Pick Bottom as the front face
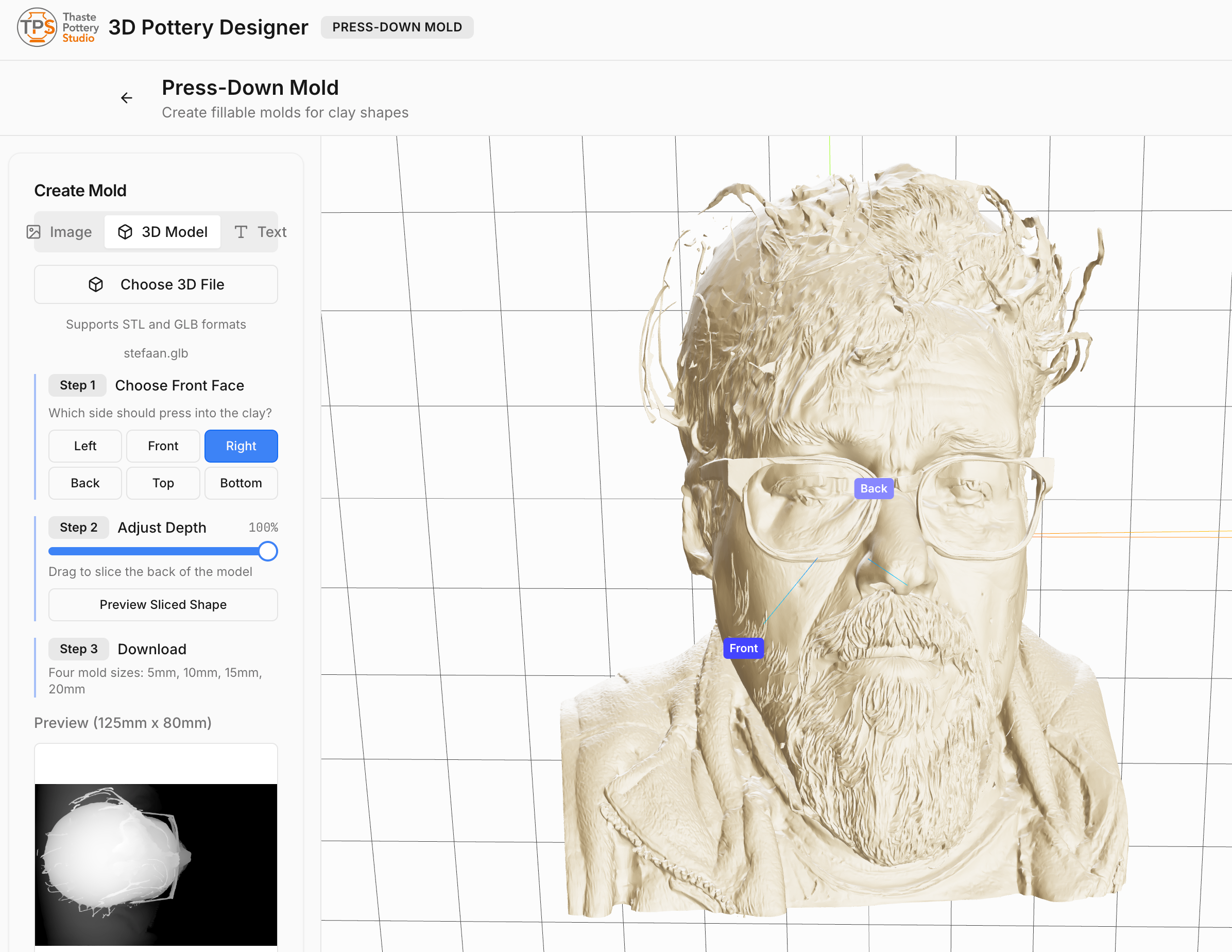1232x952 pixels. pos(241,483)
